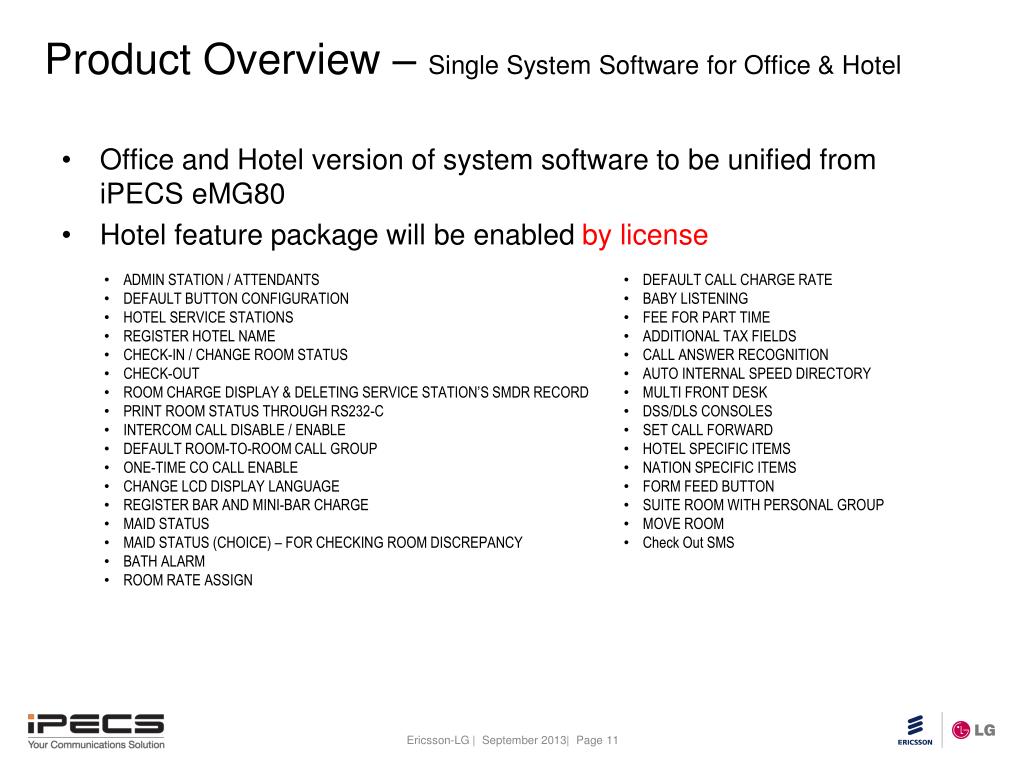Select 'DEFAULT ROOM-TO-ROOM CALL GROUP'

tap(250, 449)
